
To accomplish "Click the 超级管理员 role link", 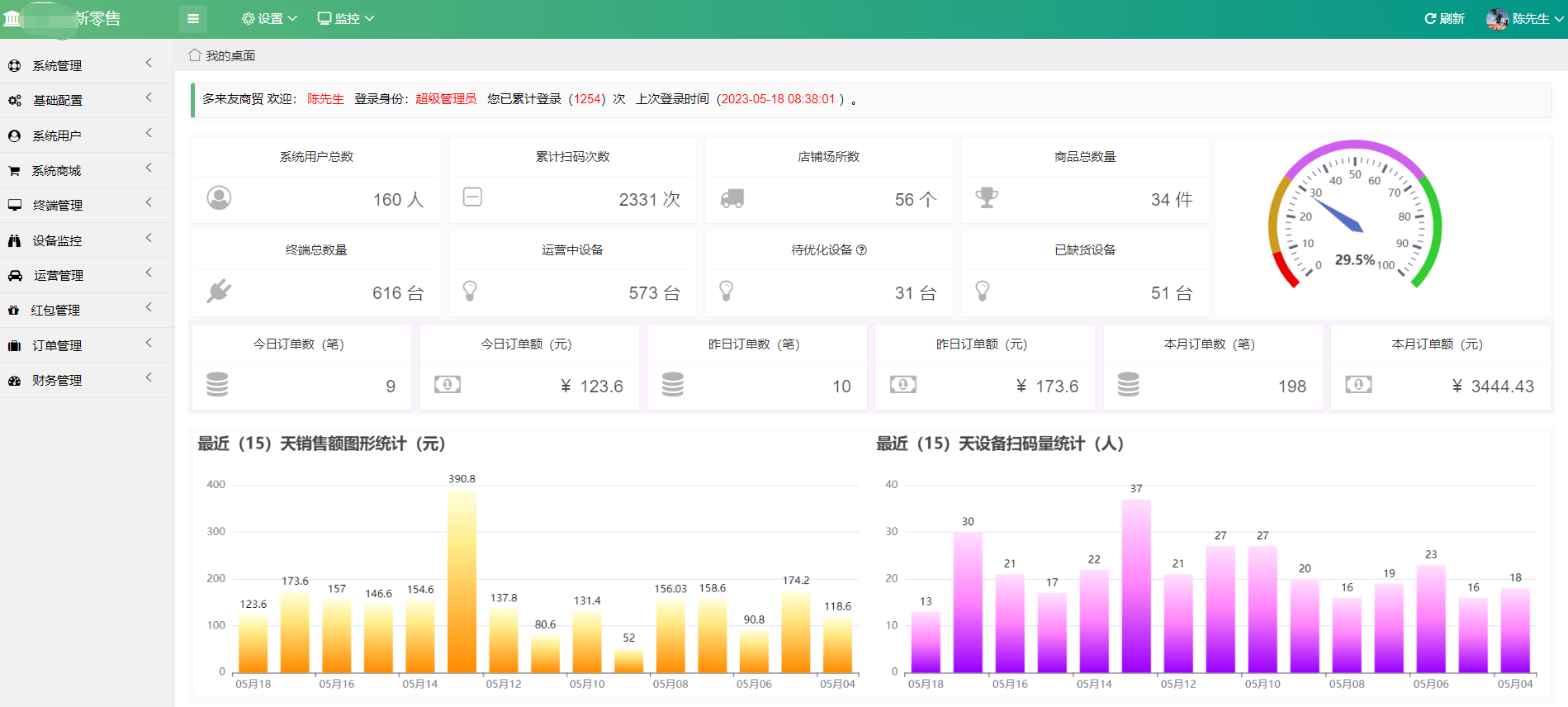I will click(446, 99).
